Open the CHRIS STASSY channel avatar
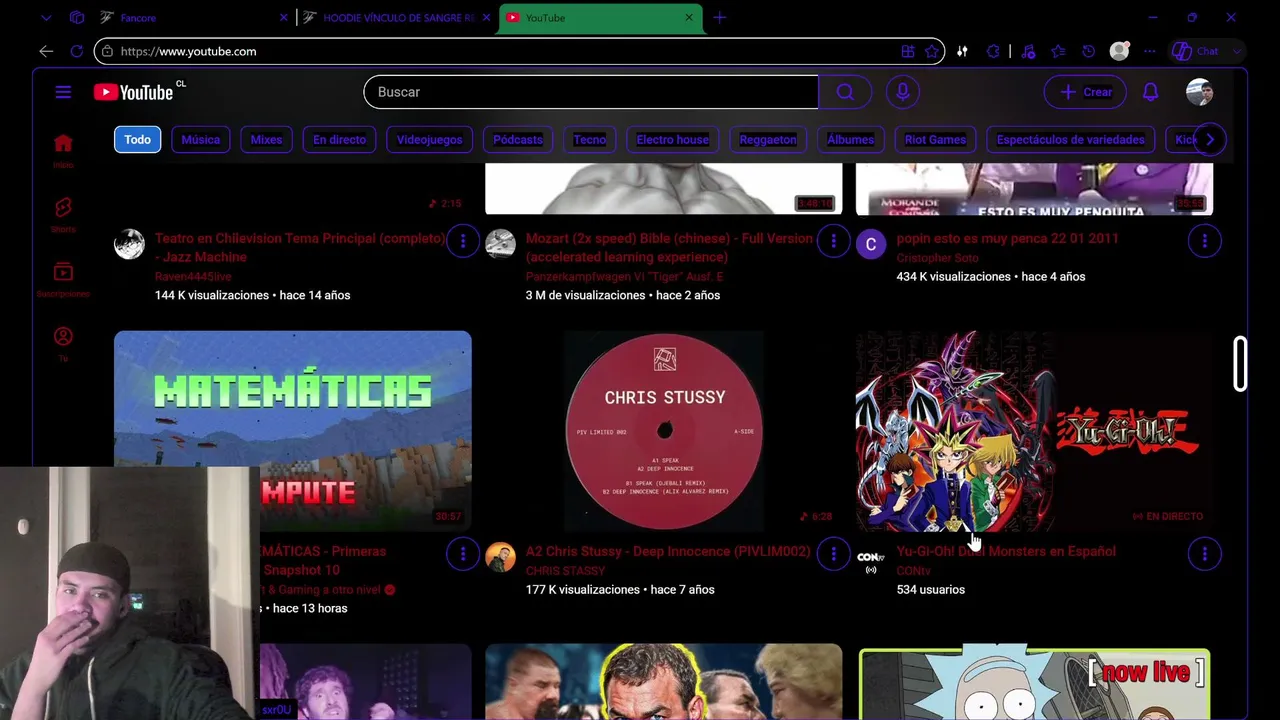Viewport: 1280px width, 720px height. tap(500, 557)
